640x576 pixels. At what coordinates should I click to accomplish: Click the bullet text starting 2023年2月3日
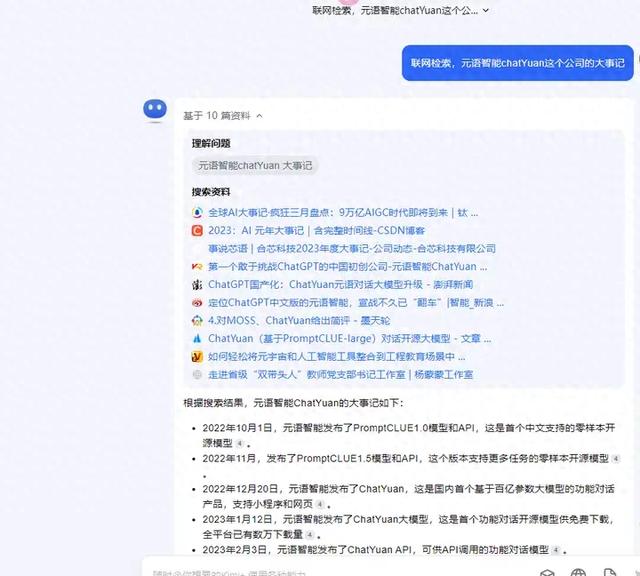coord(384,550)
